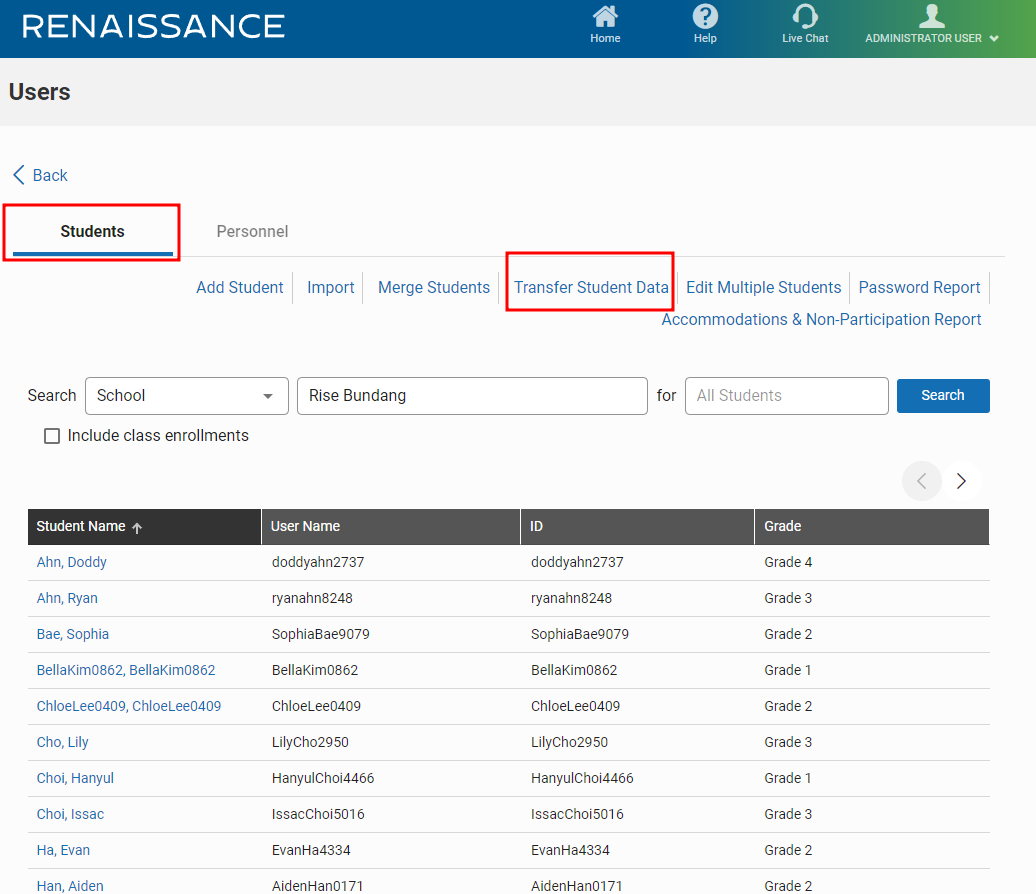This screenshot has width=1036, height=894.
Task: Open student Han, Aiden
Action: 70,886
